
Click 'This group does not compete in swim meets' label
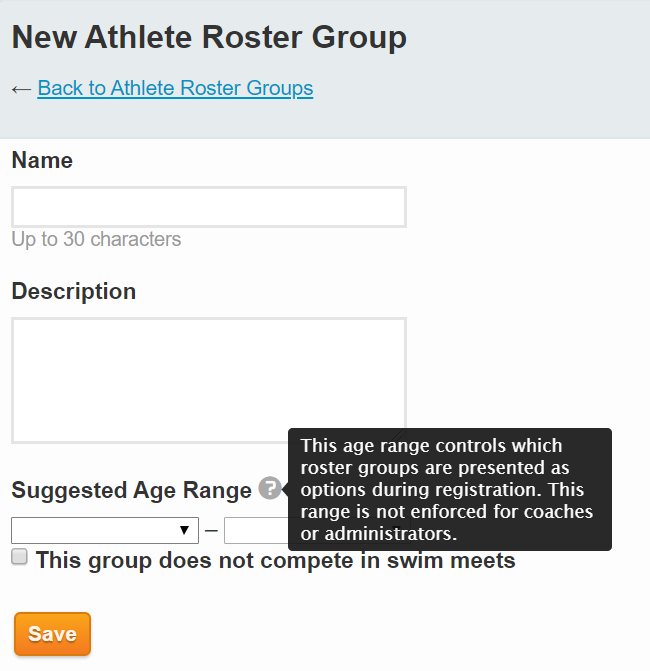tap(276, 560)
